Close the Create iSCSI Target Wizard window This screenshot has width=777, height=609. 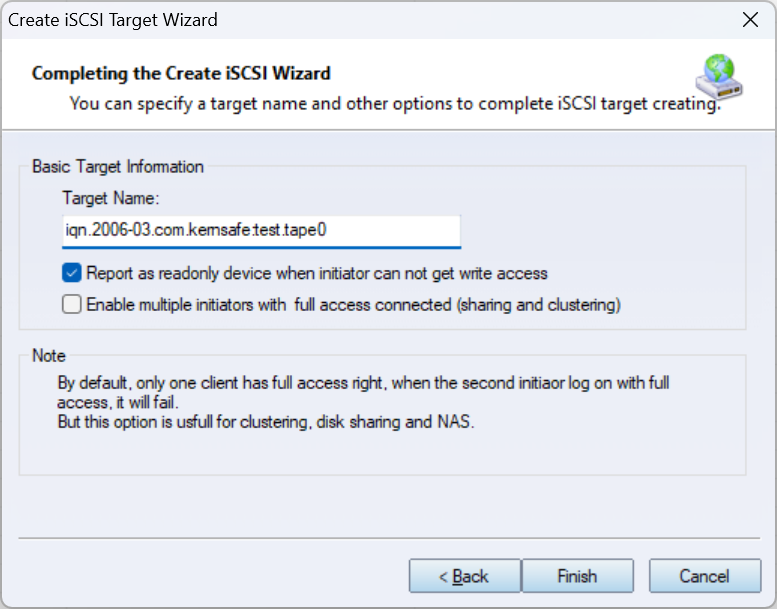click(749, 20)
